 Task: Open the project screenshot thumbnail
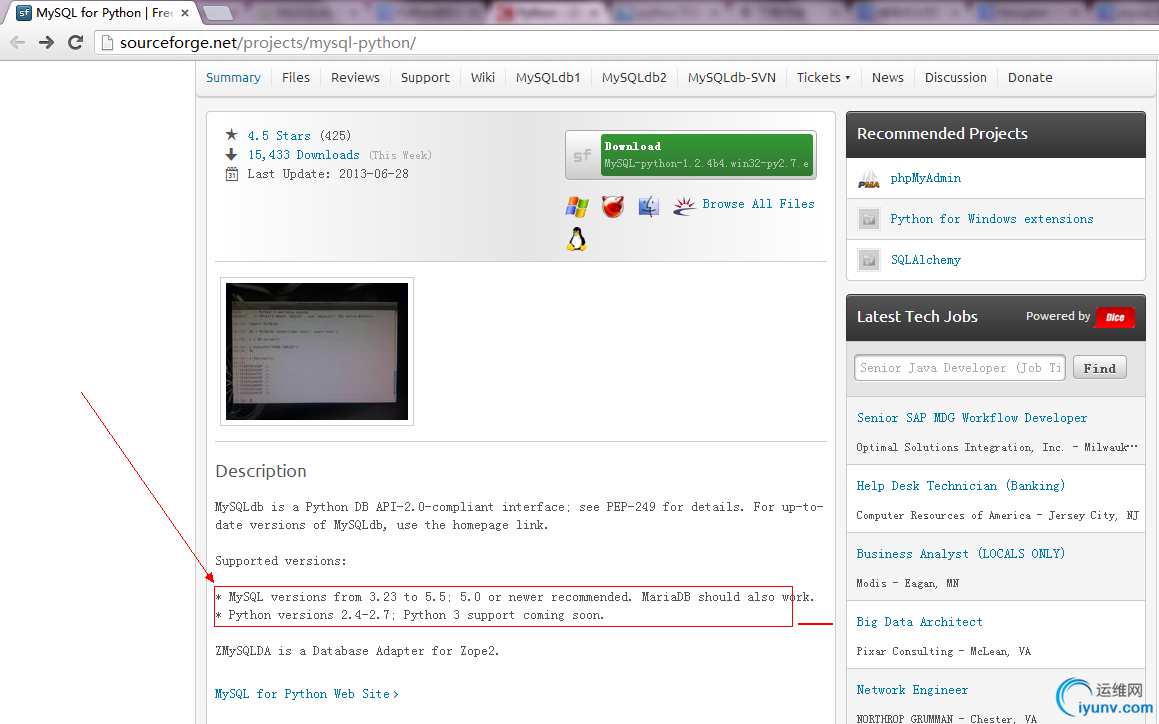[x=317, y=351]
